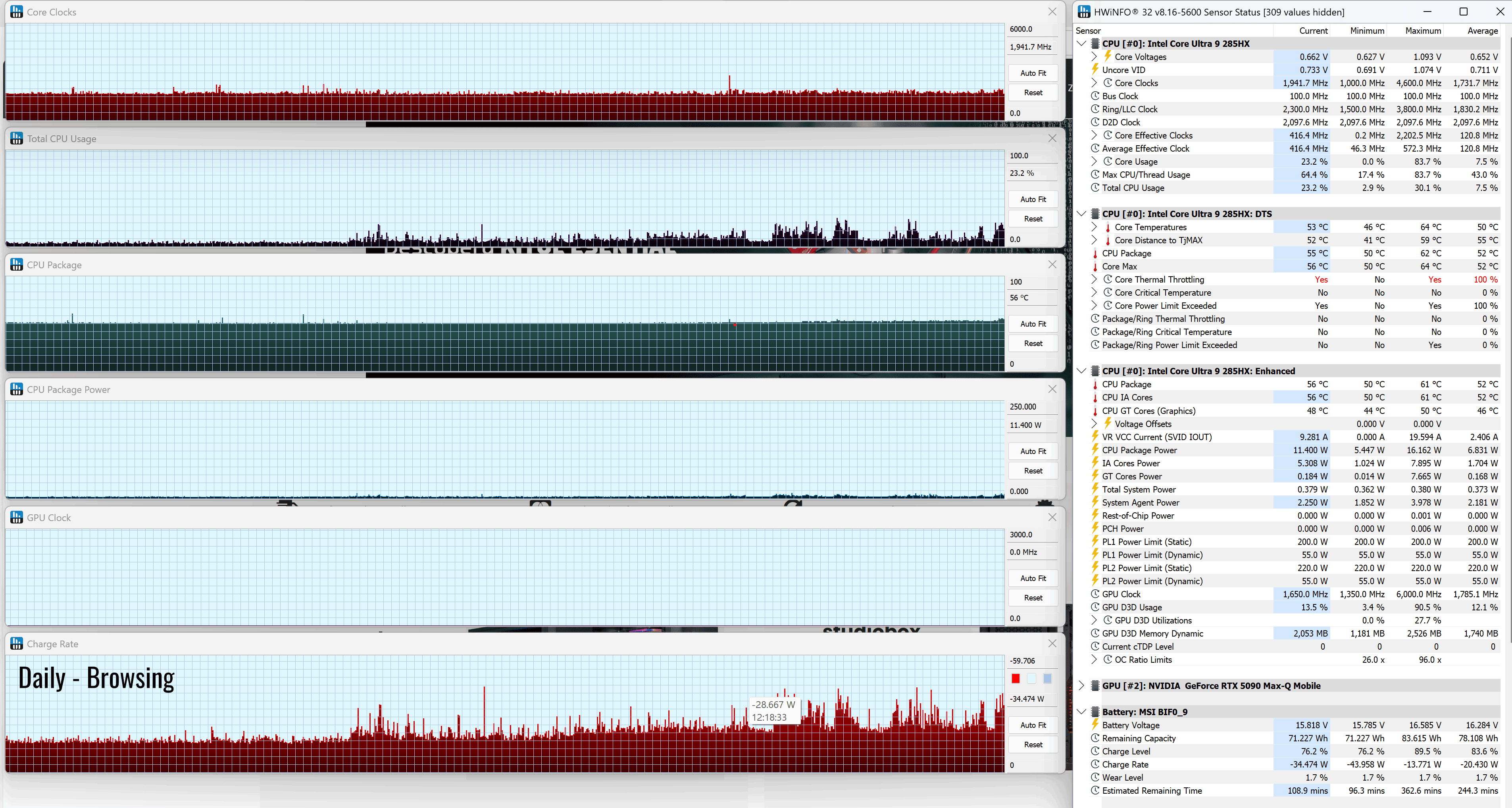Image resolution: width=1512 pixels, height=808 pixels.
Task: Click the white color swatch in Charge Rate
Action: tap(1031, 678)
